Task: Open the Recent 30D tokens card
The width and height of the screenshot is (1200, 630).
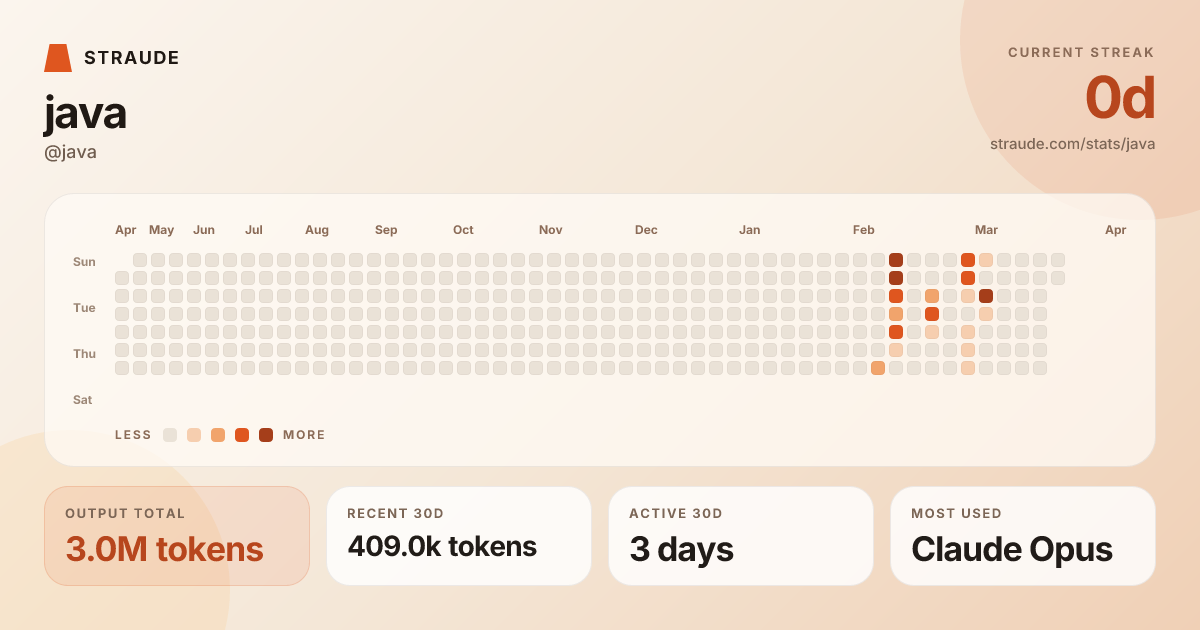Action: pos(459,536)
